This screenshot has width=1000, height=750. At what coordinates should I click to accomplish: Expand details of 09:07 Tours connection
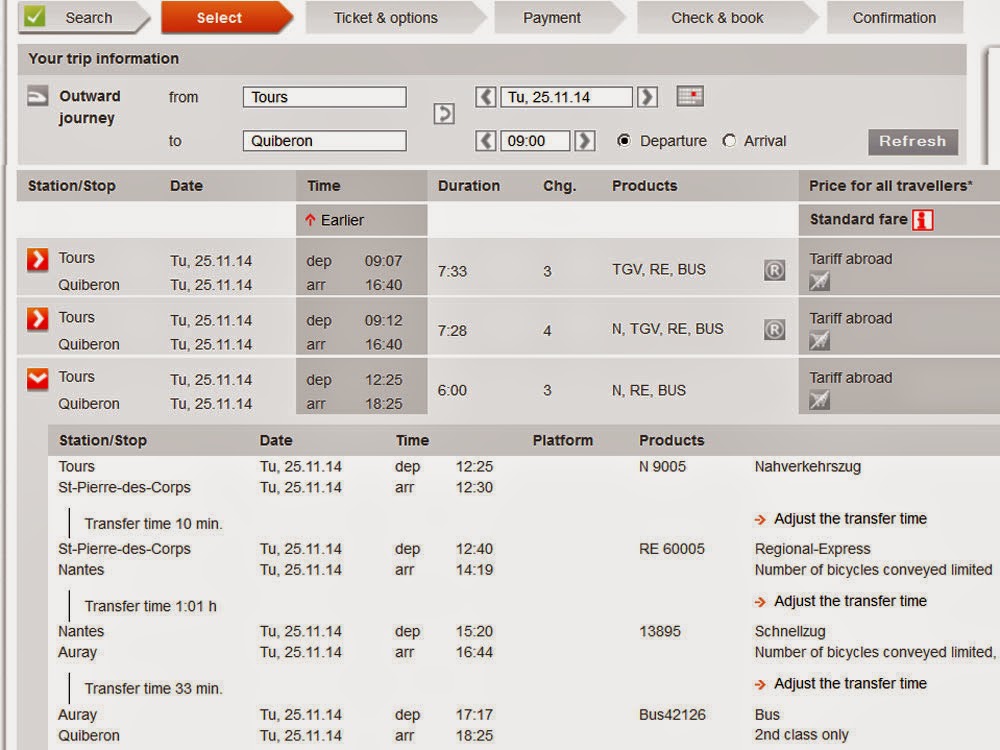[38, 260]
